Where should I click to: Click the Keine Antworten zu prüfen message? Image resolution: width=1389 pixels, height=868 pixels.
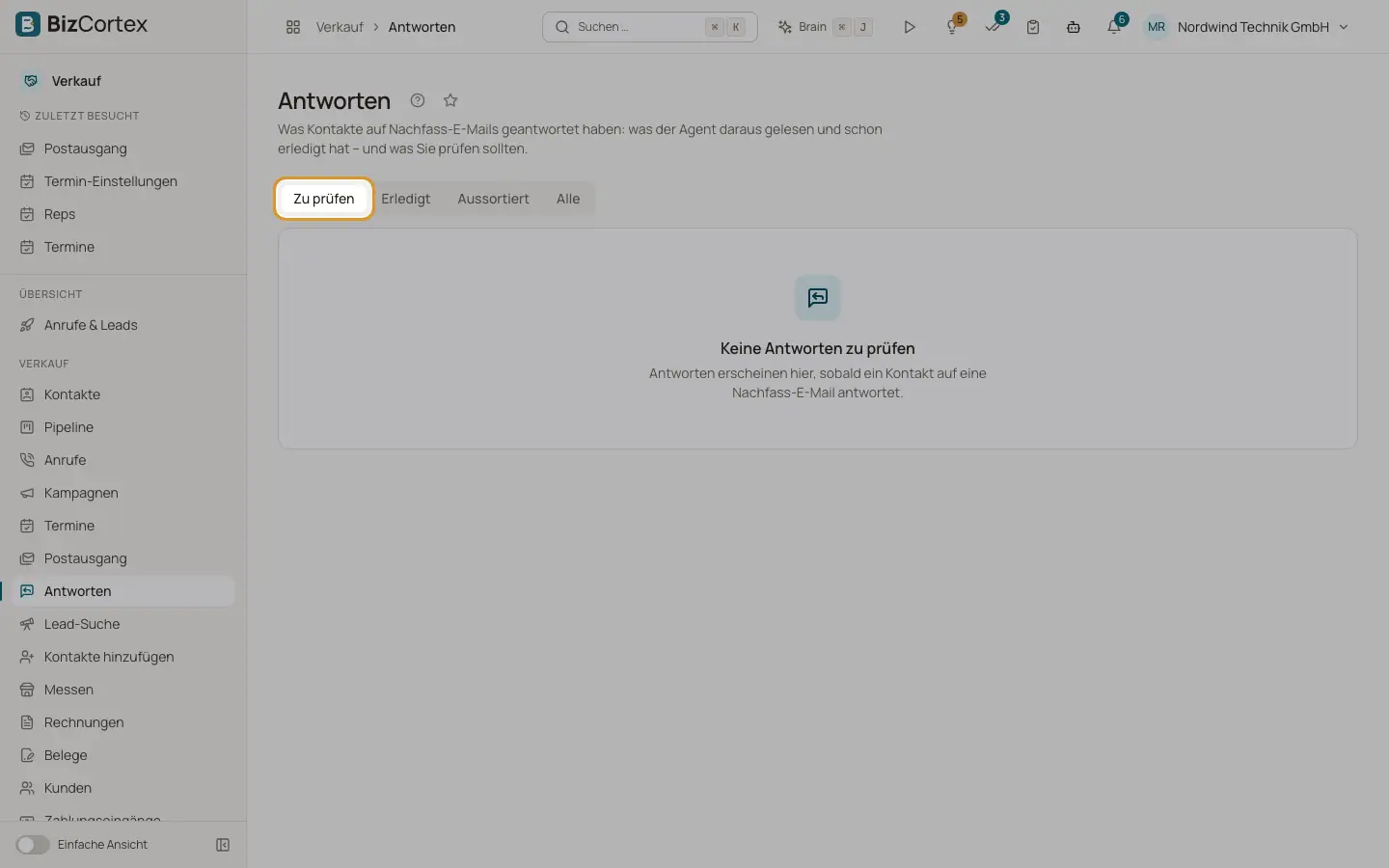(x=818, y=348)
